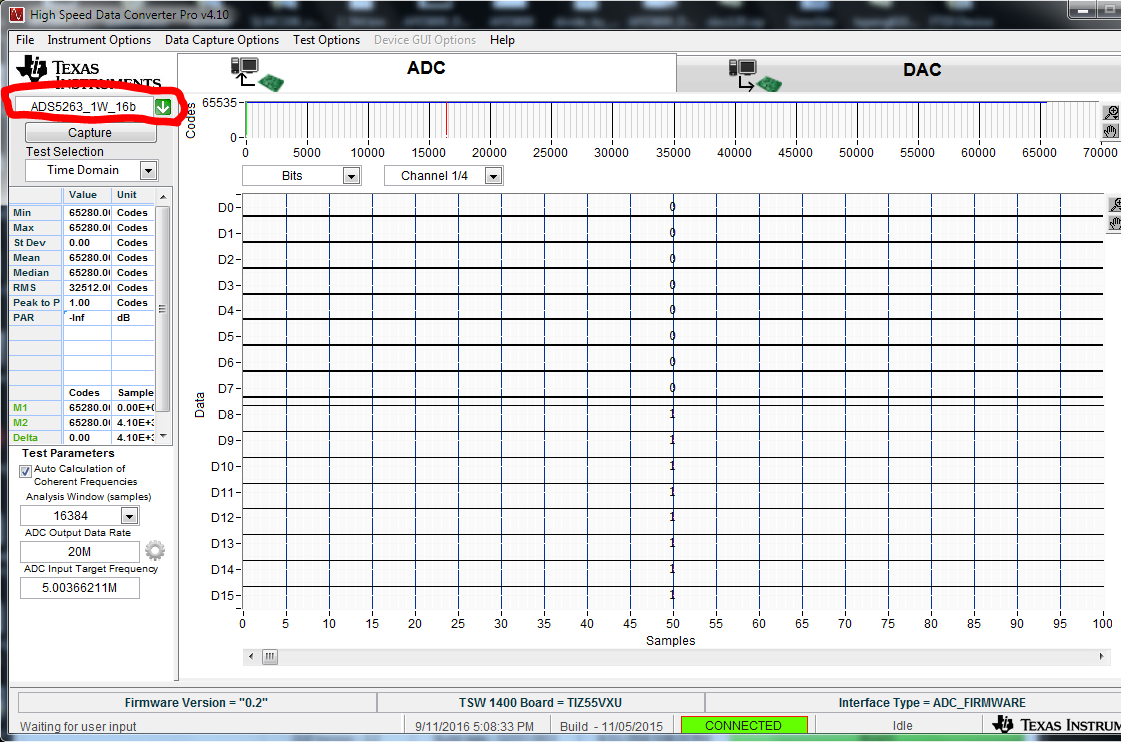Image resolution: width=1121 pixels, height=742 pixels.
Task: Click the ADC Output Data Rate 20M field
Action: coord(79,552)
